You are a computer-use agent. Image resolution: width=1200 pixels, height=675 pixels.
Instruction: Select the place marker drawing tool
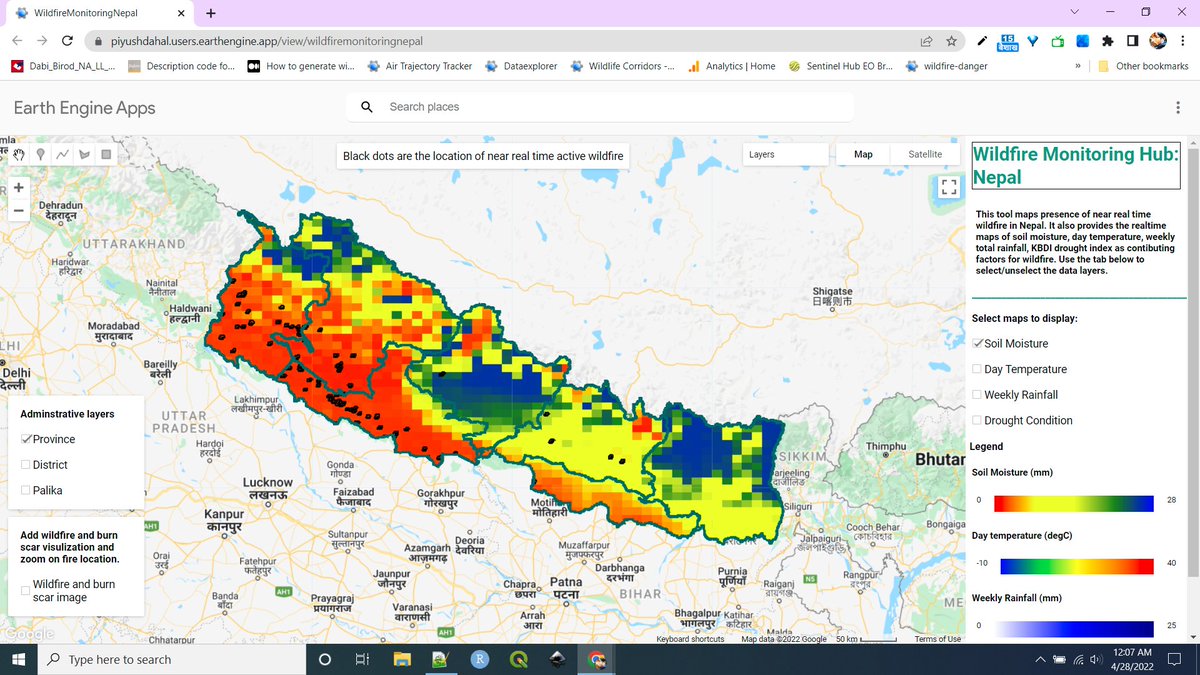[40, 154]
